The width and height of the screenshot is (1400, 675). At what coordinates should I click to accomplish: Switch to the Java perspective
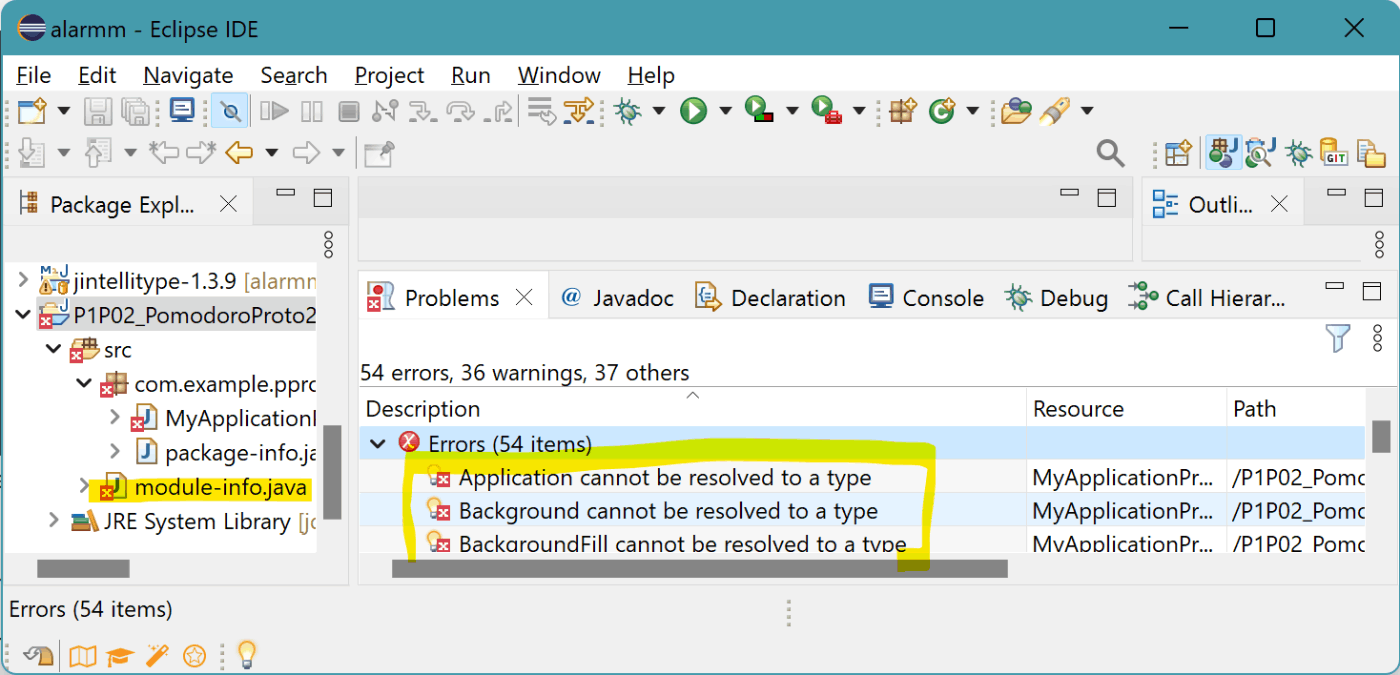[x=1223, y=153]
